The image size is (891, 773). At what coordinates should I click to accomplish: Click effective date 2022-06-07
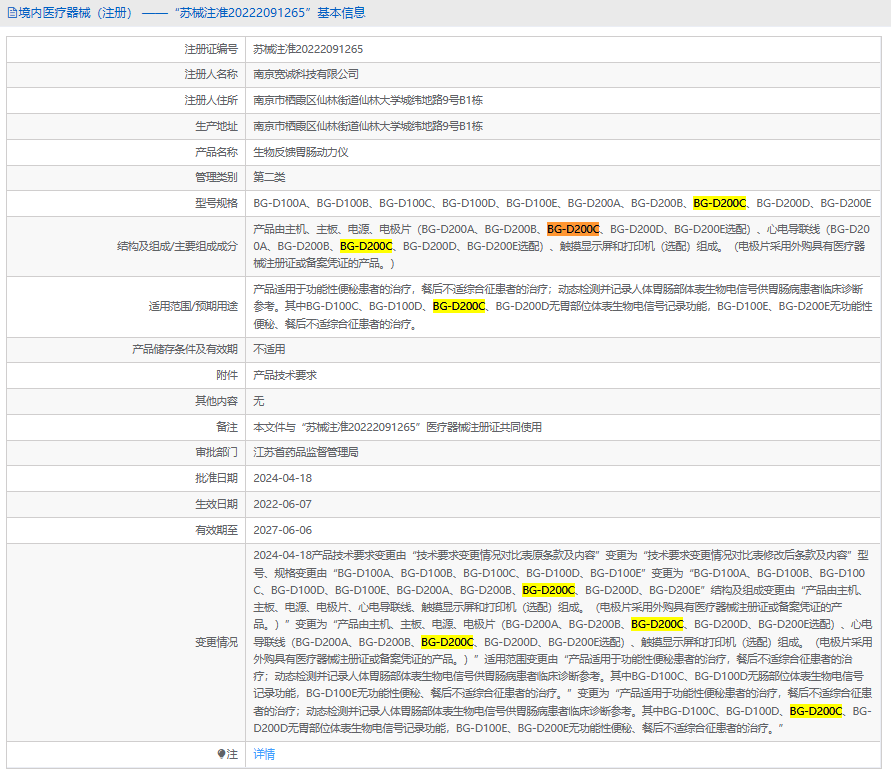282,504
